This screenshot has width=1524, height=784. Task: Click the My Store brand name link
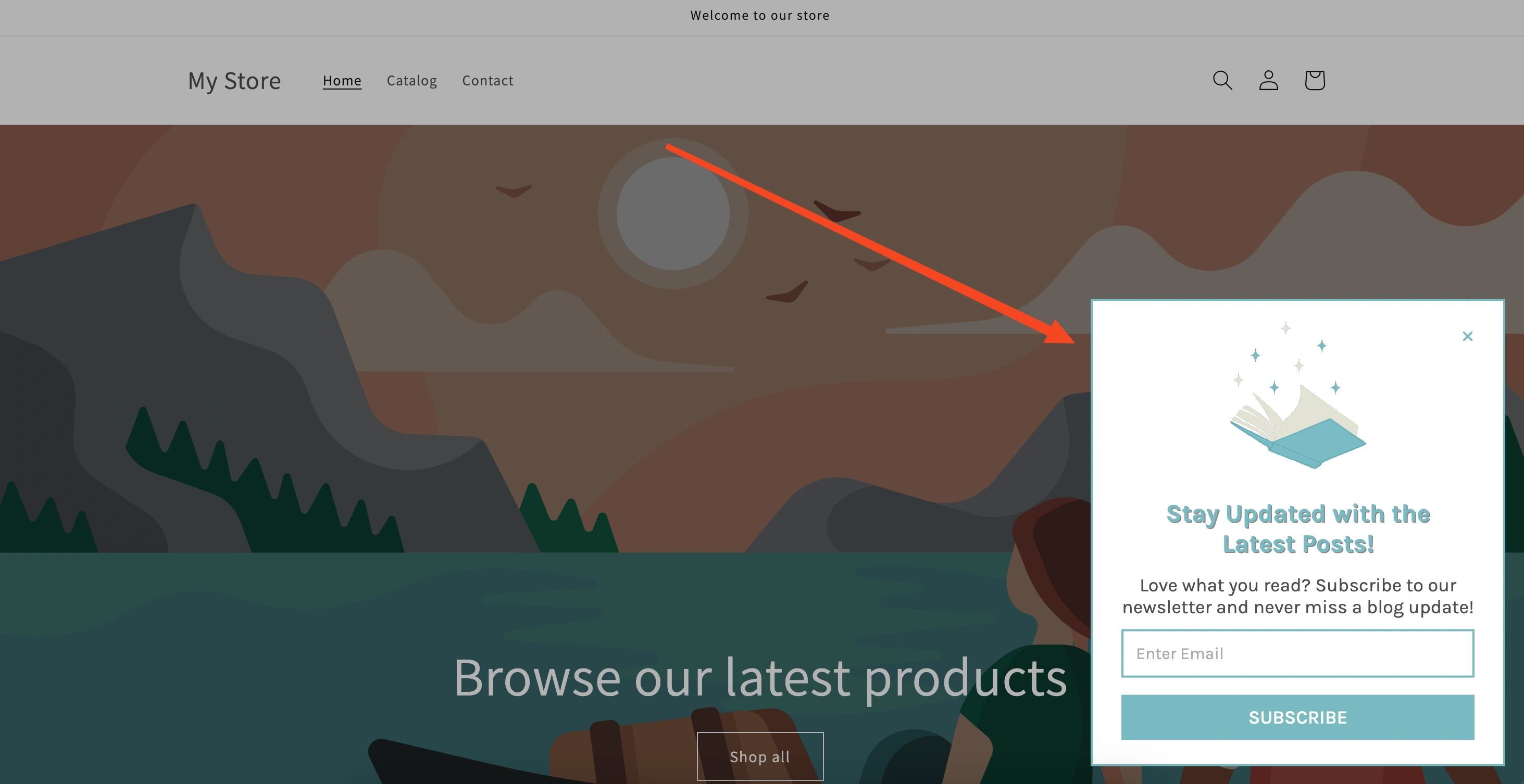tap(233, 79)
